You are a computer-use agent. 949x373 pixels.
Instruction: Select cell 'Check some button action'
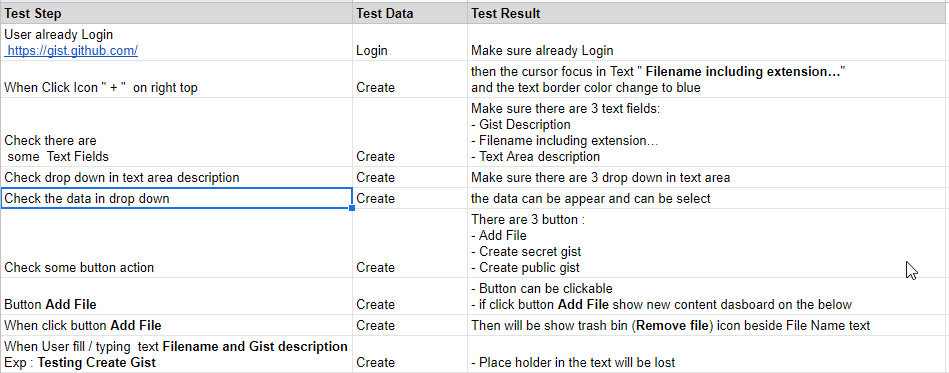pyautogui.click(x=176, y=243)
